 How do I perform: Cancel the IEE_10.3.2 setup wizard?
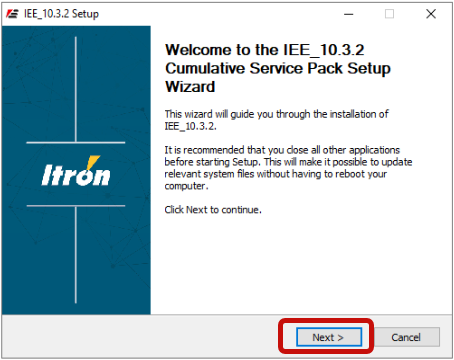pos(407,337)
